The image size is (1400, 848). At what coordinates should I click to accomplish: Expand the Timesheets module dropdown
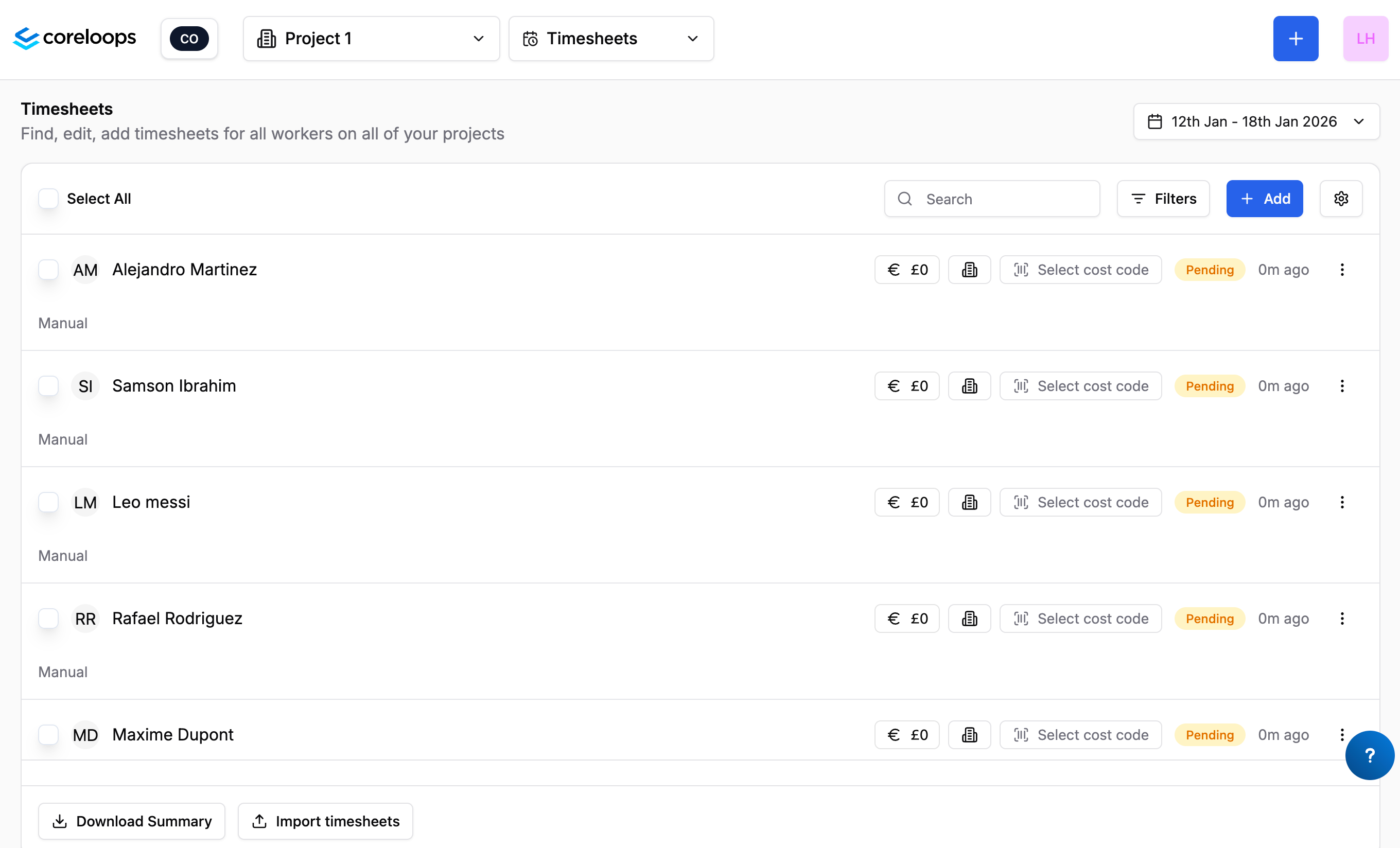(x=611, y=39)
